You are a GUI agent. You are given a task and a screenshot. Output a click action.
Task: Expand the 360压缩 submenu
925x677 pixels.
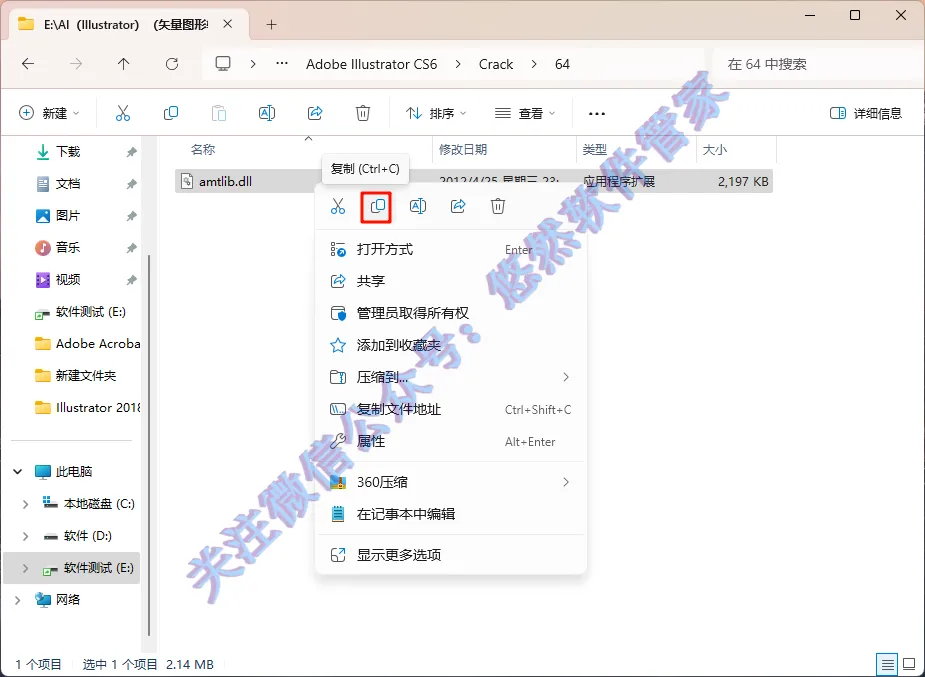tap(566, 482)
